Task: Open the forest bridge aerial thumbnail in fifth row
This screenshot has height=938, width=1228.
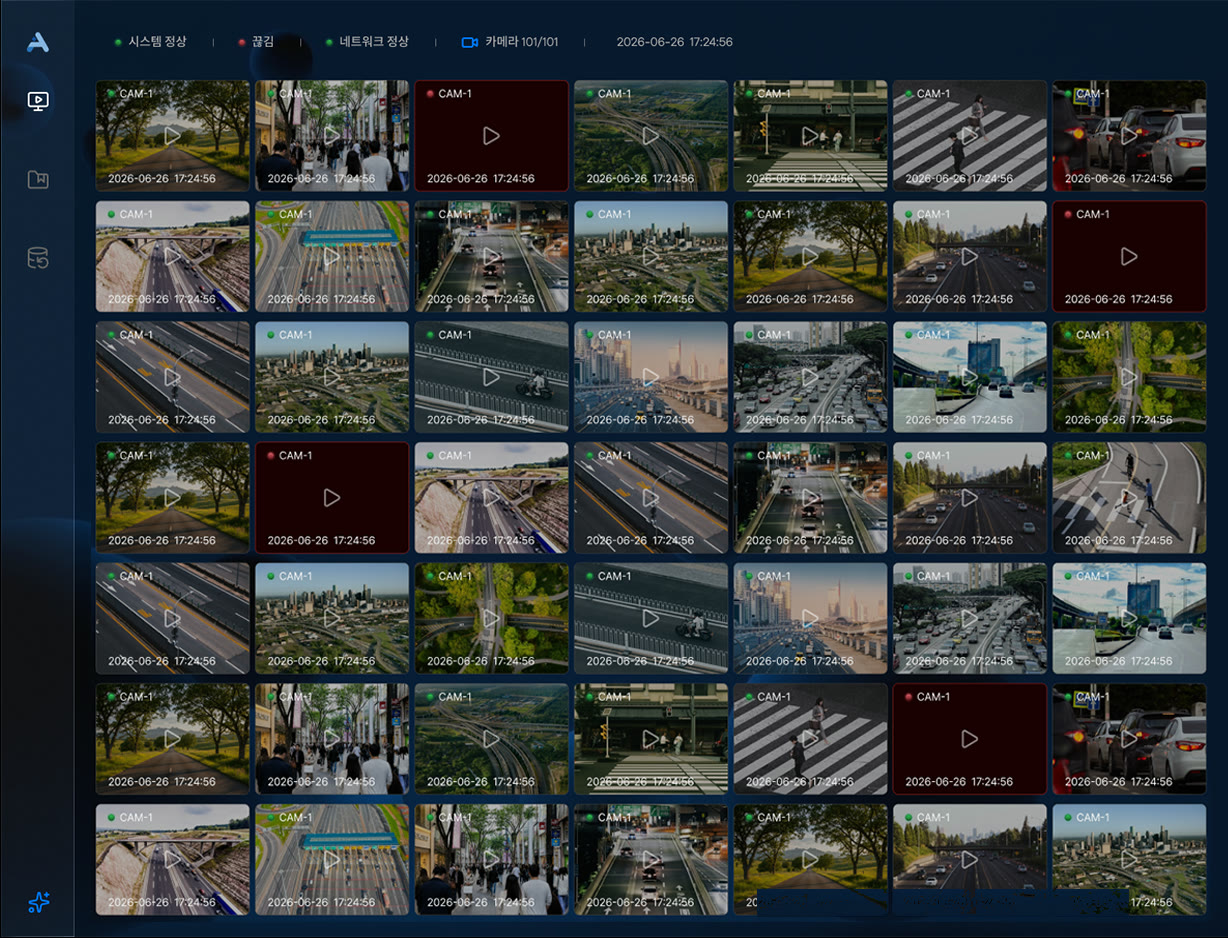Action: pyautogui.click(x=491, y=618)
